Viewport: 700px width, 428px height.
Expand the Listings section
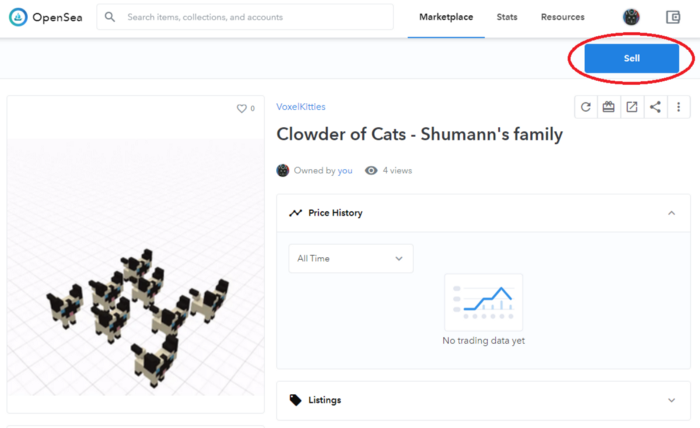pyautogui.click(x=671, y=400)
